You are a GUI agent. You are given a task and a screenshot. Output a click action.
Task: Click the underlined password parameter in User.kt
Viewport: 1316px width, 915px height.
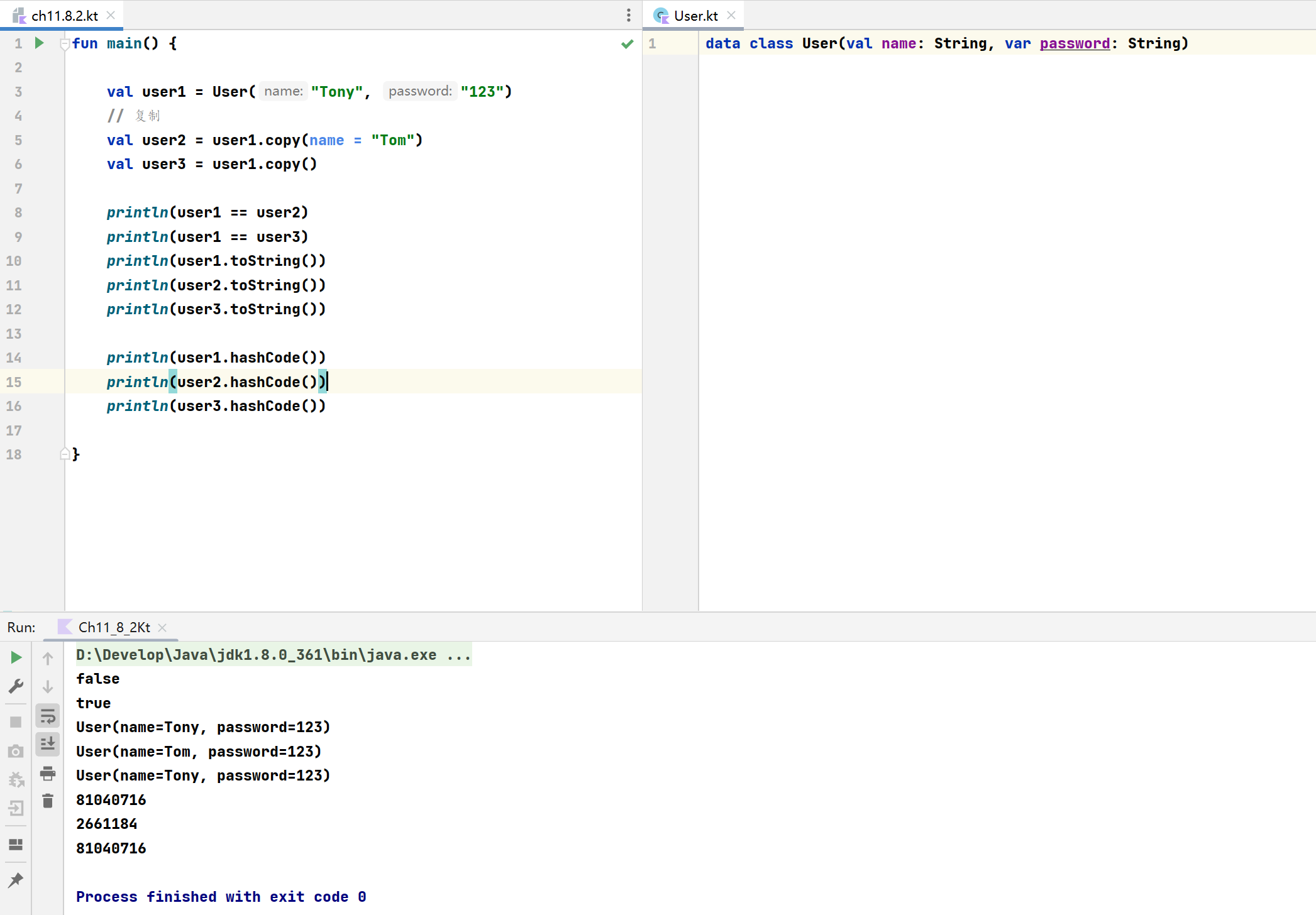1075,43
